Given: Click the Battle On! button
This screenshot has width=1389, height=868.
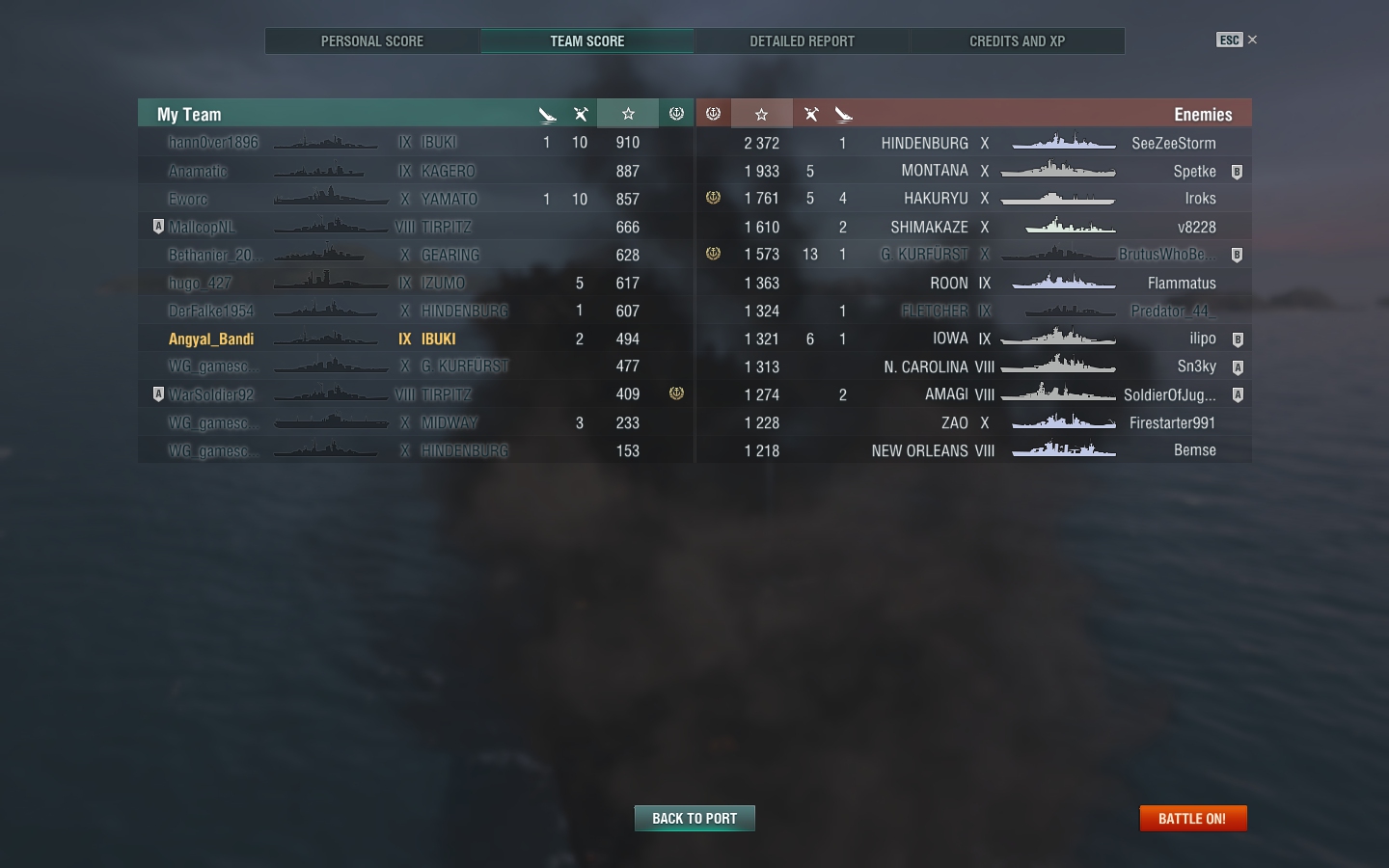Looking at the screenshot, I should [1193, 818].
